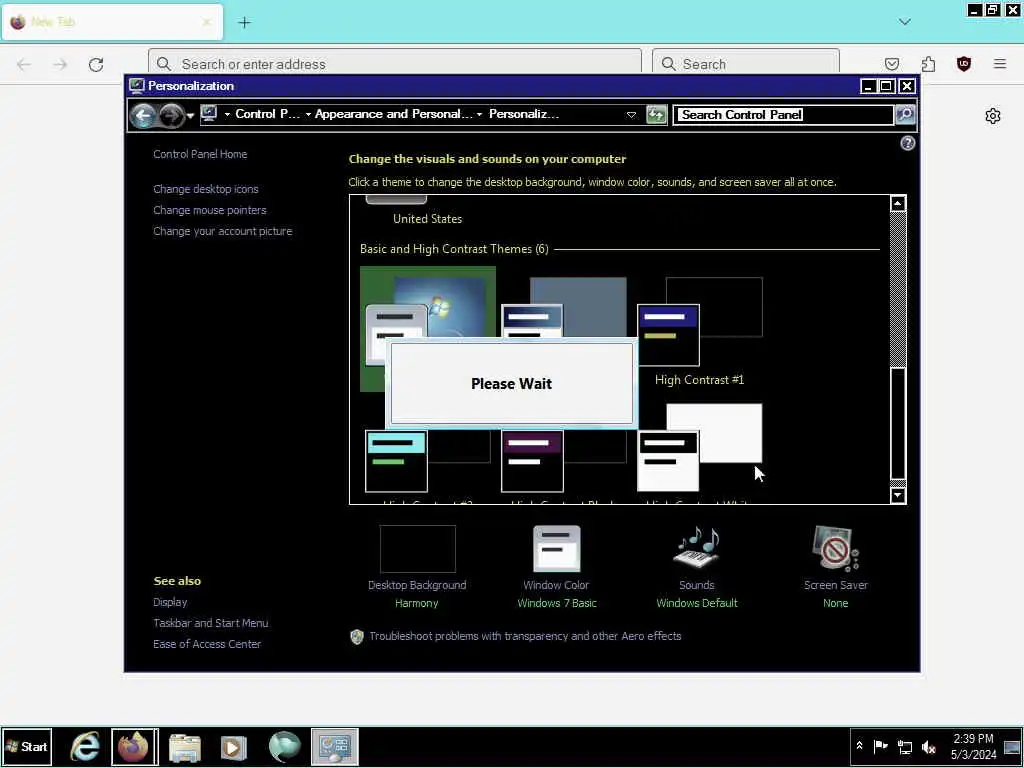The image size is (1024, 768).
Task: Click Change your account picture link
Action: tap(223, 231)
